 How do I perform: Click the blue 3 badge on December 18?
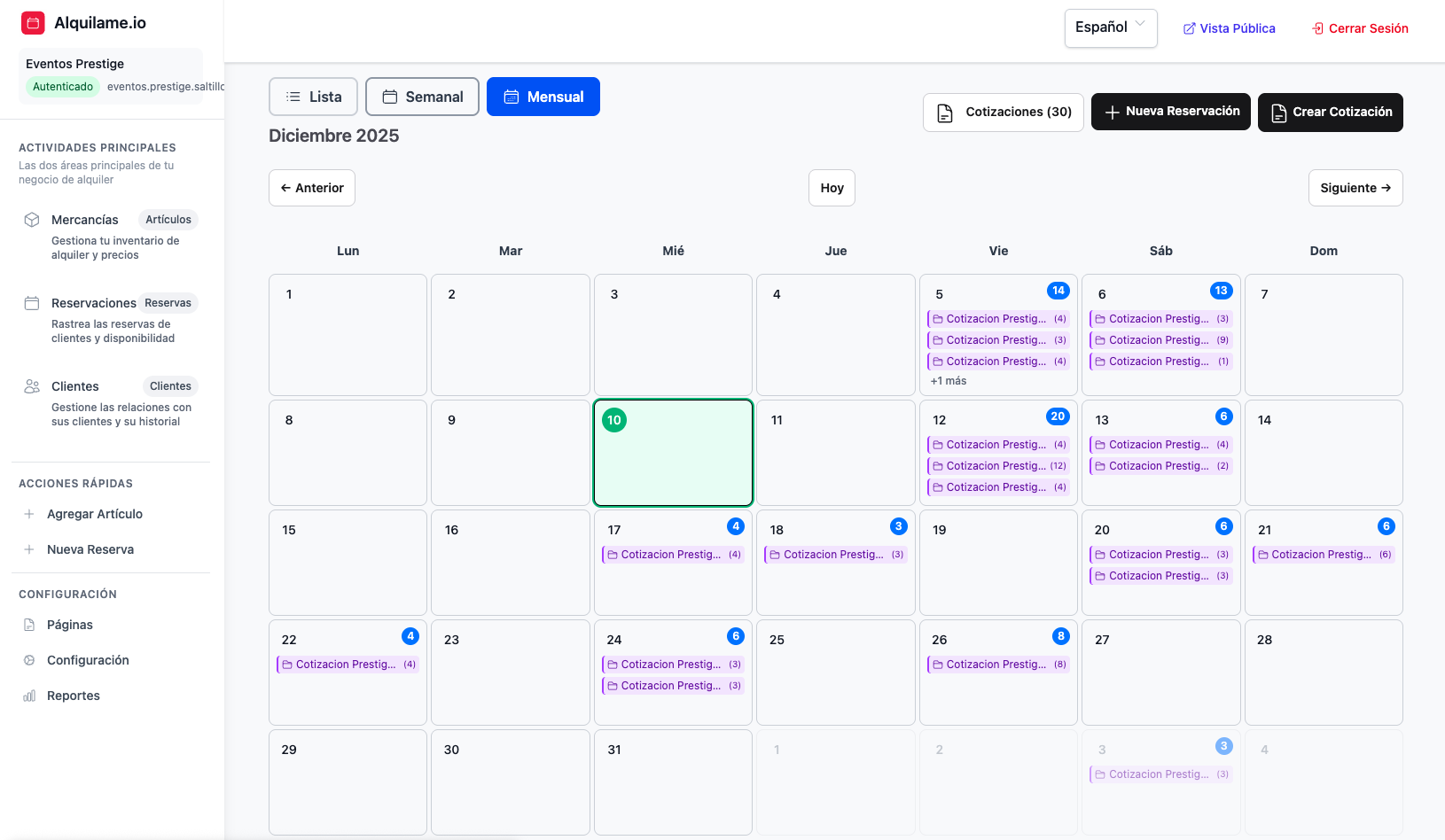[x=898, y=526]
